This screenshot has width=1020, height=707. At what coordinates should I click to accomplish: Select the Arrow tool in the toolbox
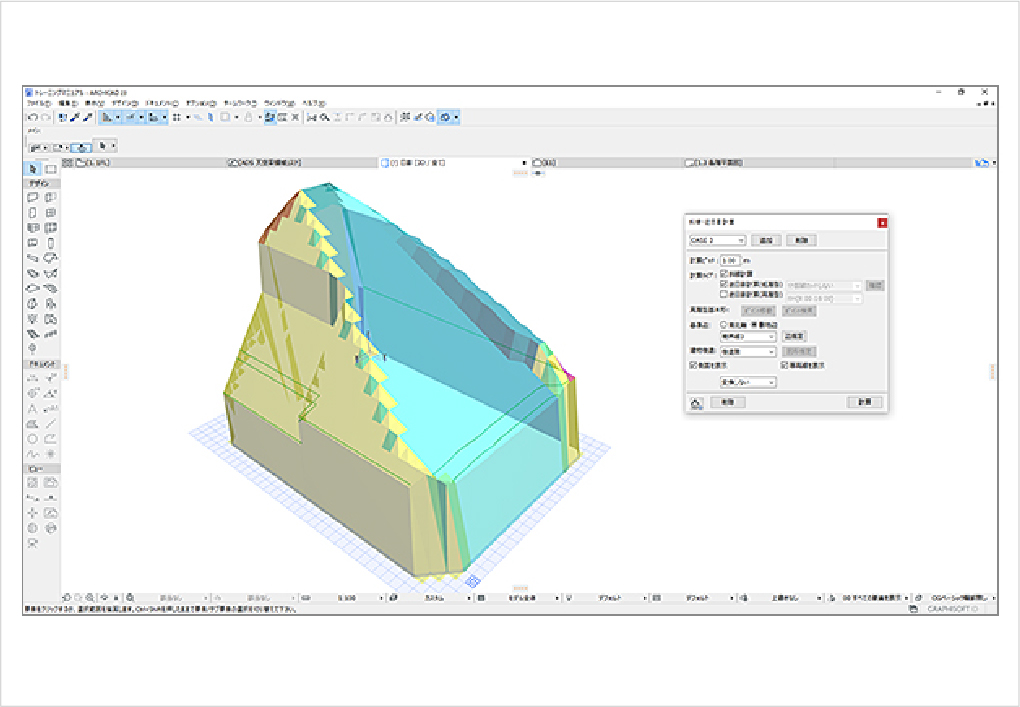(x=32, y=170)
